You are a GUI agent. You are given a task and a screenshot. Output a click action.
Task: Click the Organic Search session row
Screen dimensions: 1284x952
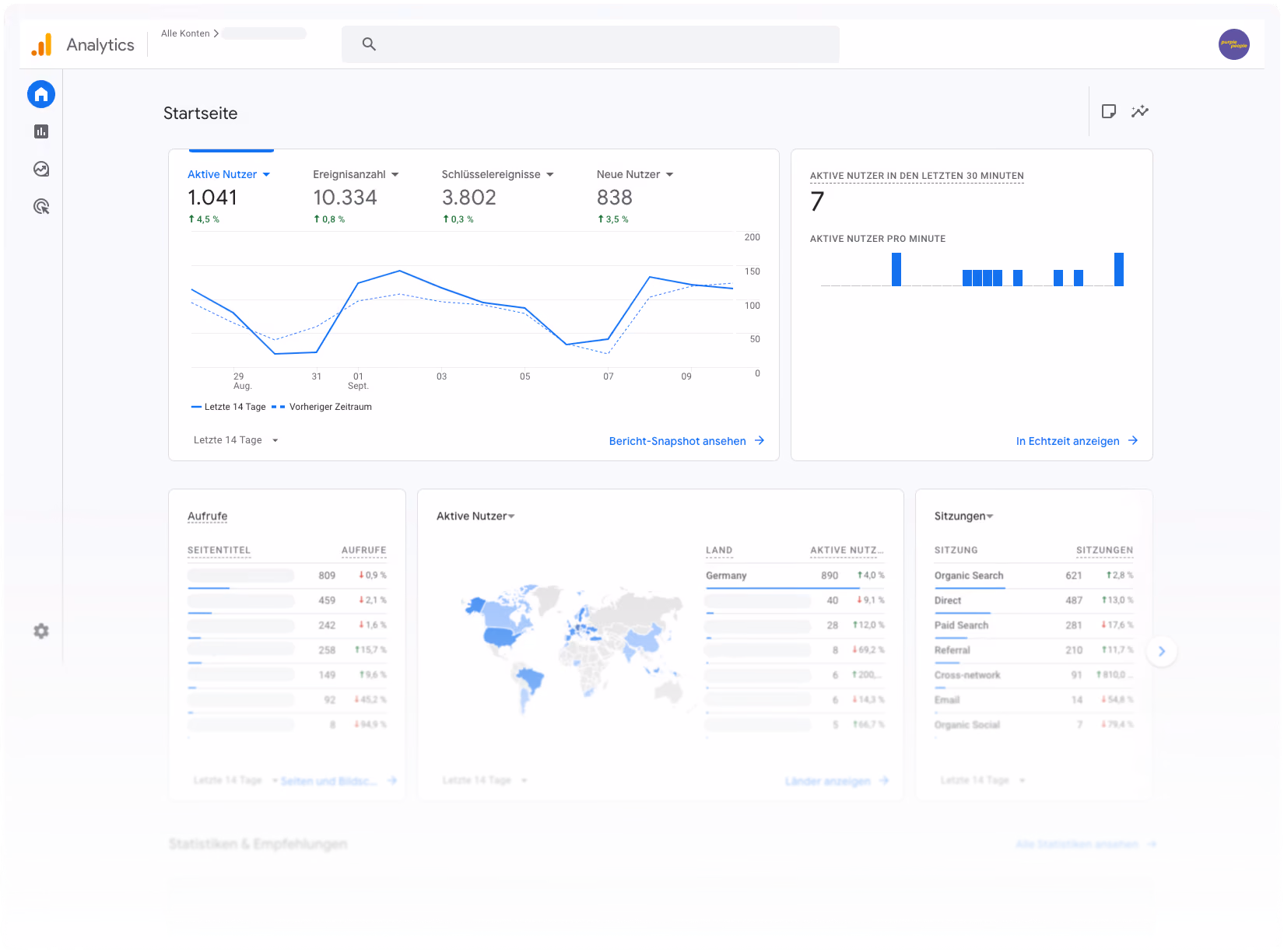1033,576
